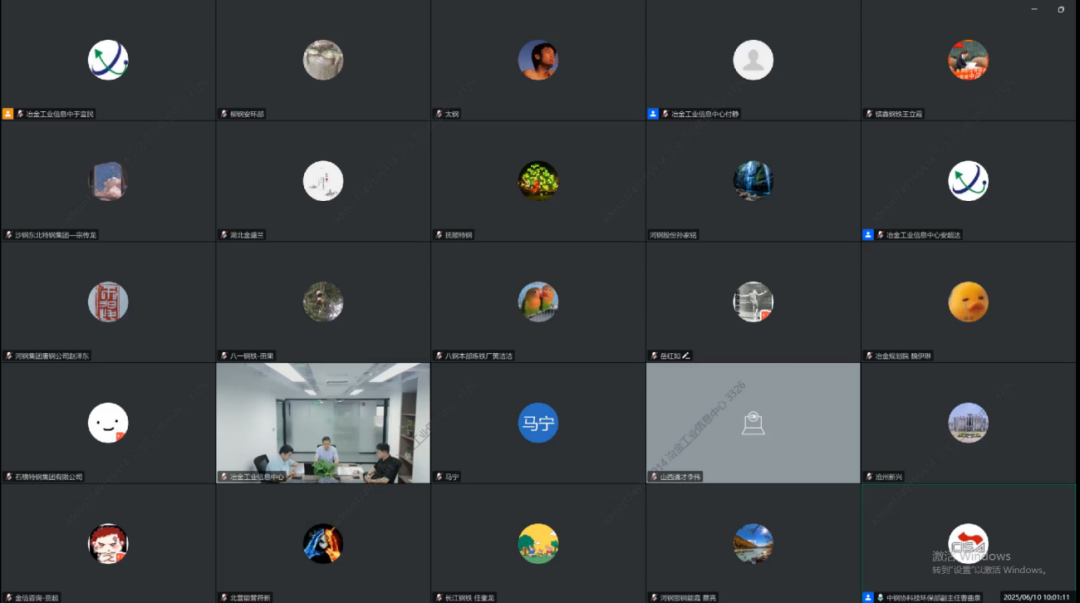The width and height of the screenshot is (1080, 603).
Task: Click the default gray person avatar
Action: coord(753,60)
